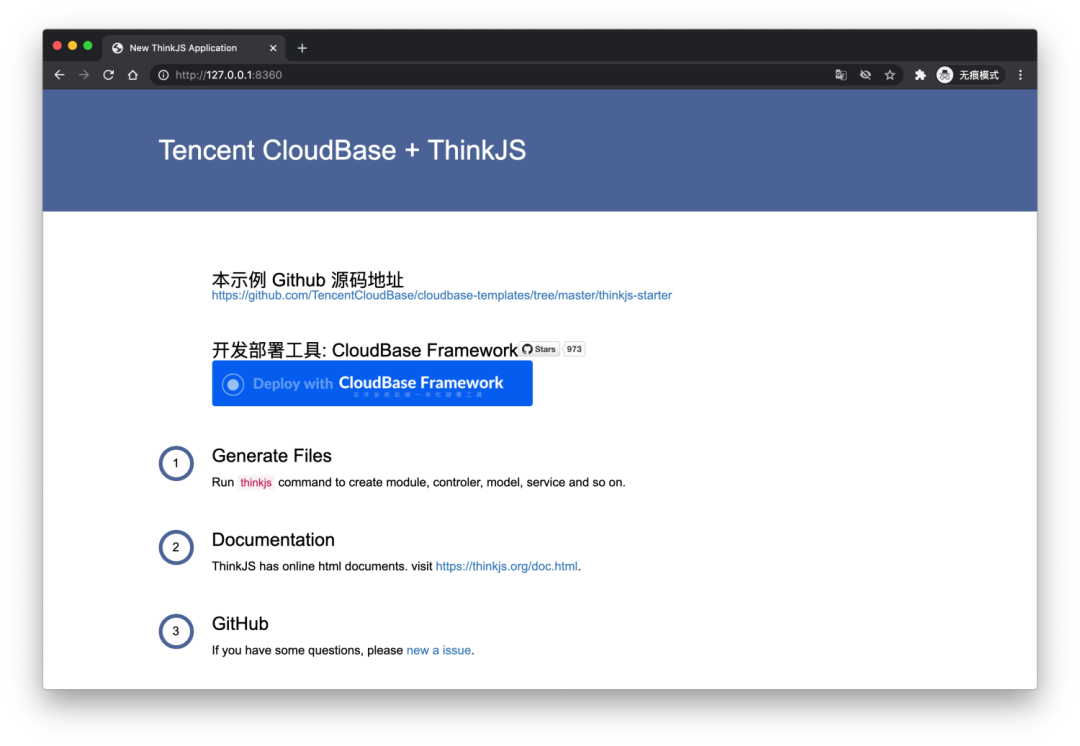
Task: Open a new tab with the plus button
Action: pyautogui.click(x=302, y=47)
